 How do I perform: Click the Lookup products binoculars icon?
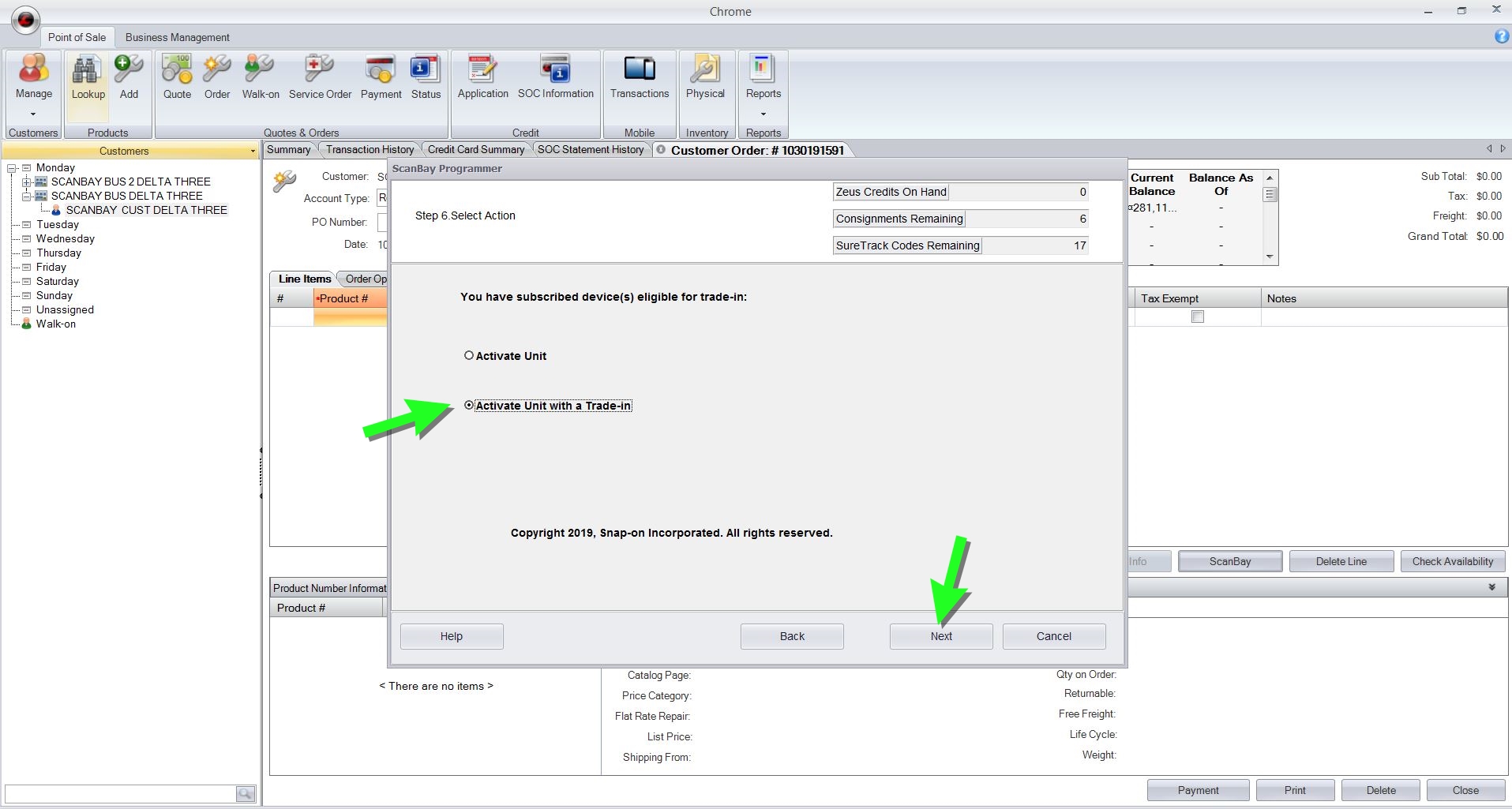(x=88, y=71)
